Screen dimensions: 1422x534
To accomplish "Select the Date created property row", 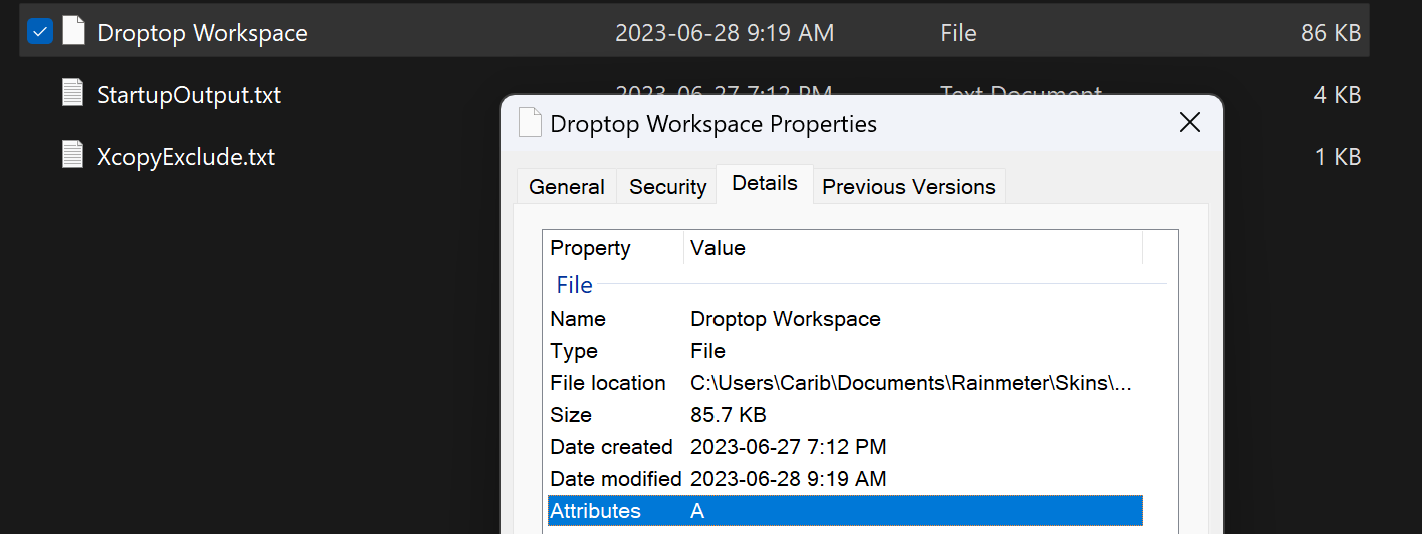I will tap(845, 447).
